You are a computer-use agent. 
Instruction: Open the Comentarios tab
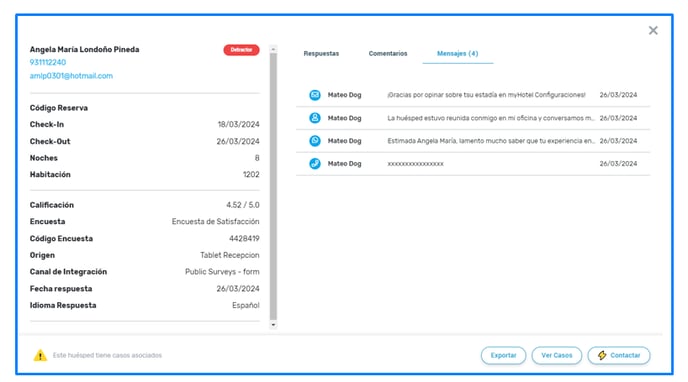pos(388,54)
